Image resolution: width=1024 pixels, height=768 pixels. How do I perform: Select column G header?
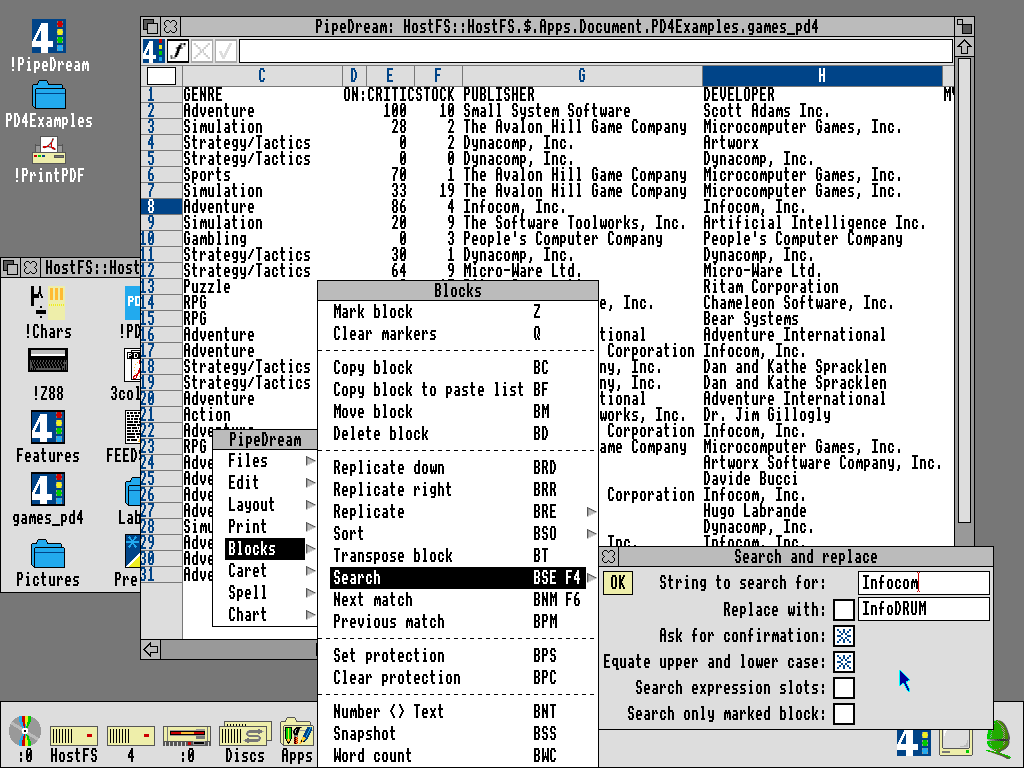coord(582,76)
